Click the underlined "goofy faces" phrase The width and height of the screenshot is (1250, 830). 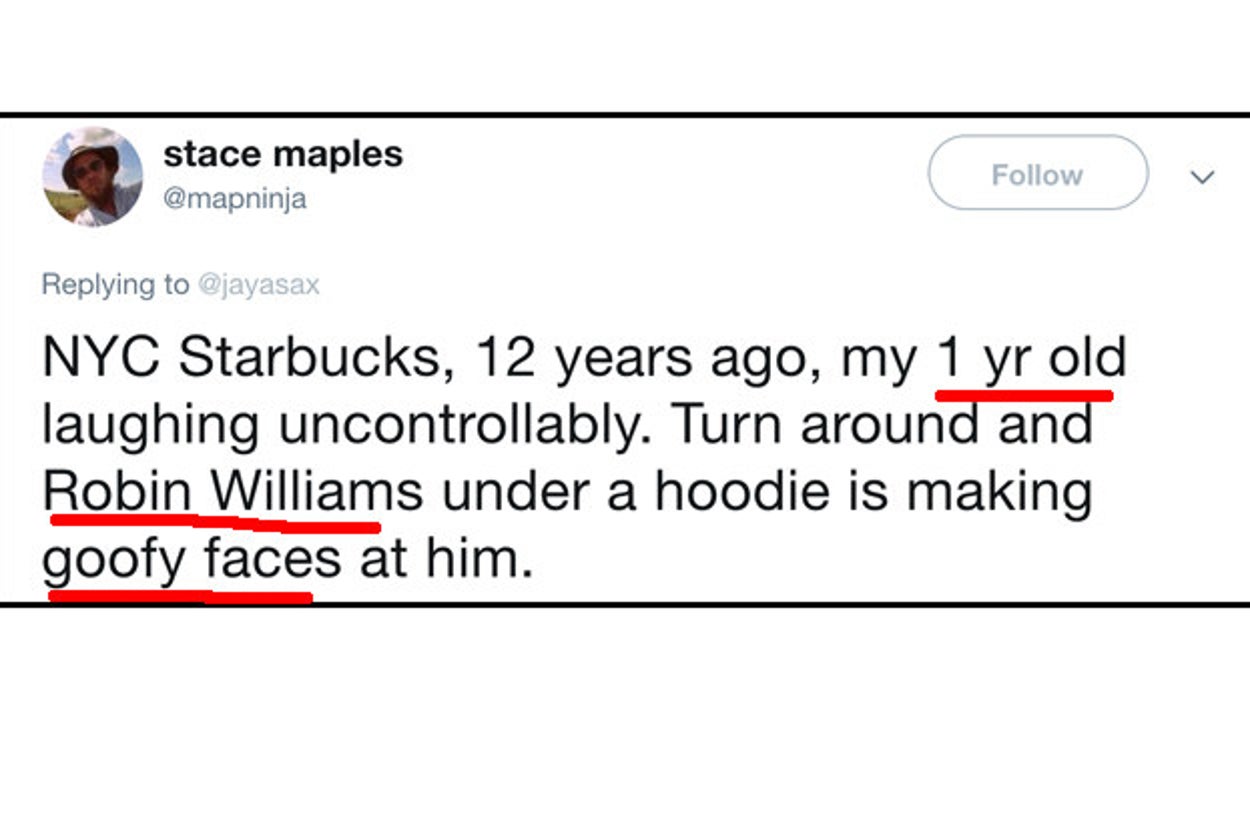click(x=192, y=560)
